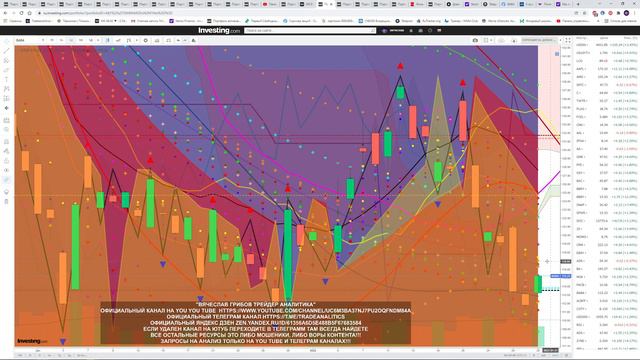Click the undo arrow in chart toolbar
Screen dimensions: 640x360
tap(178, 40)
